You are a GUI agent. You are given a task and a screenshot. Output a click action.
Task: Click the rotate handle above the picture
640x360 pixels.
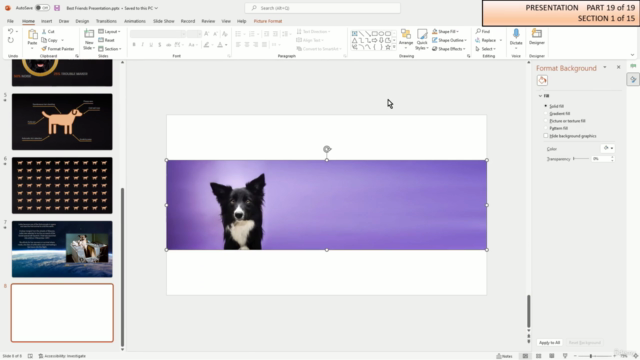pyautogui.click(x=327, y=149)
